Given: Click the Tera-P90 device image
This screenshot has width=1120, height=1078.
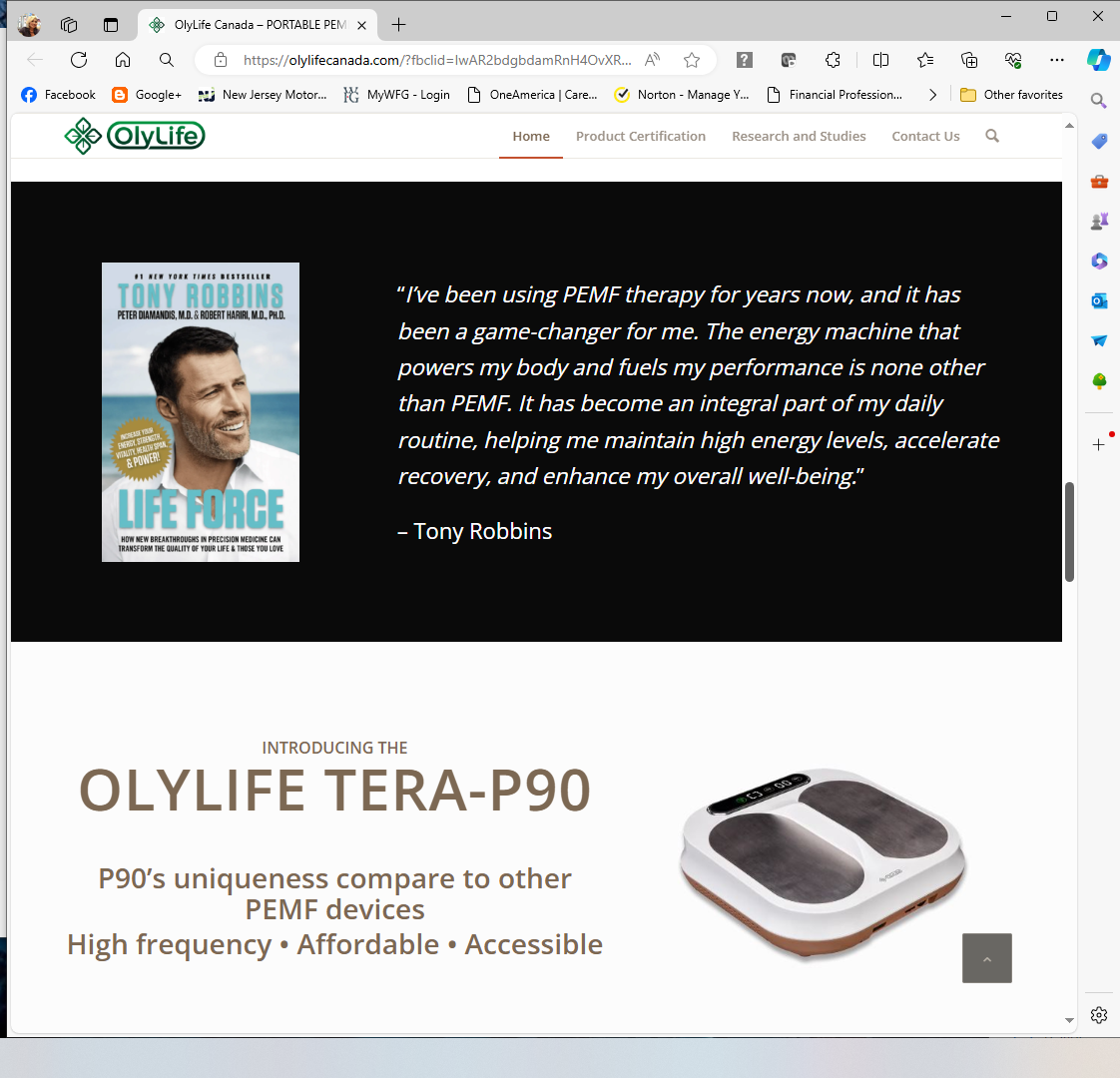Looking at the screenshot, I should click(823, 863).
